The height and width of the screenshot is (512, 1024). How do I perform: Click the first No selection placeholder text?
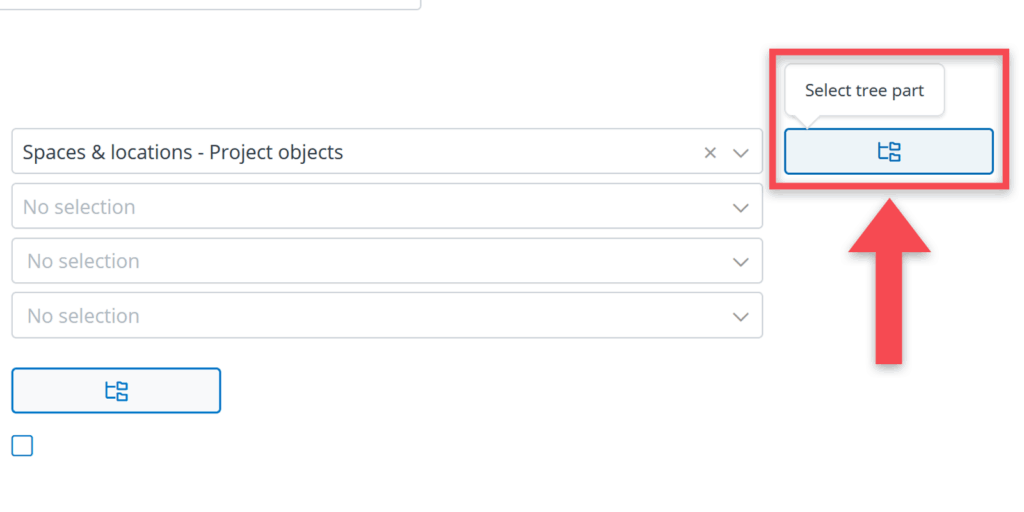point(79,208)
